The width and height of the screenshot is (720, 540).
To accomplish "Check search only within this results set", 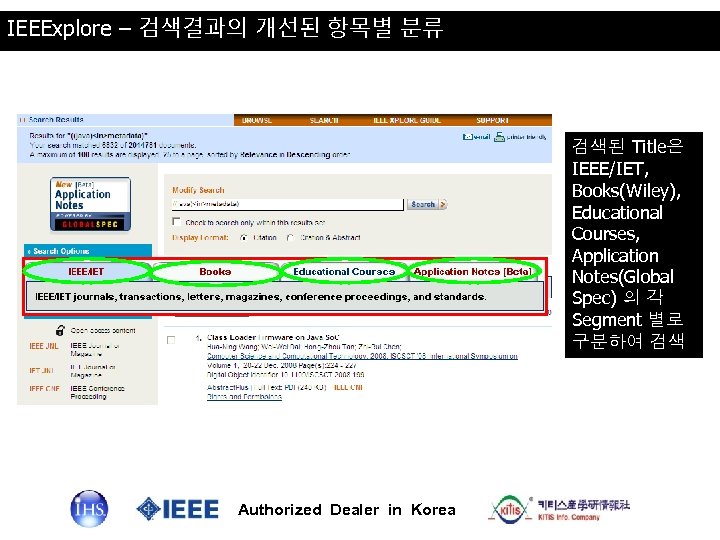I will pos(176,222).
